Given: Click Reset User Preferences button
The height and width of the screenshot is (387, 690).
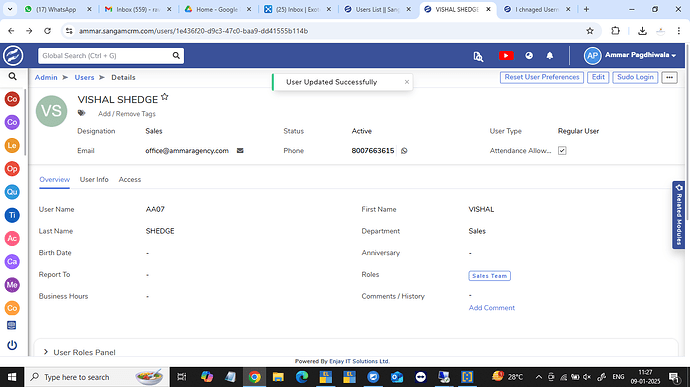Looking at the screenshot, I should 542,77.
